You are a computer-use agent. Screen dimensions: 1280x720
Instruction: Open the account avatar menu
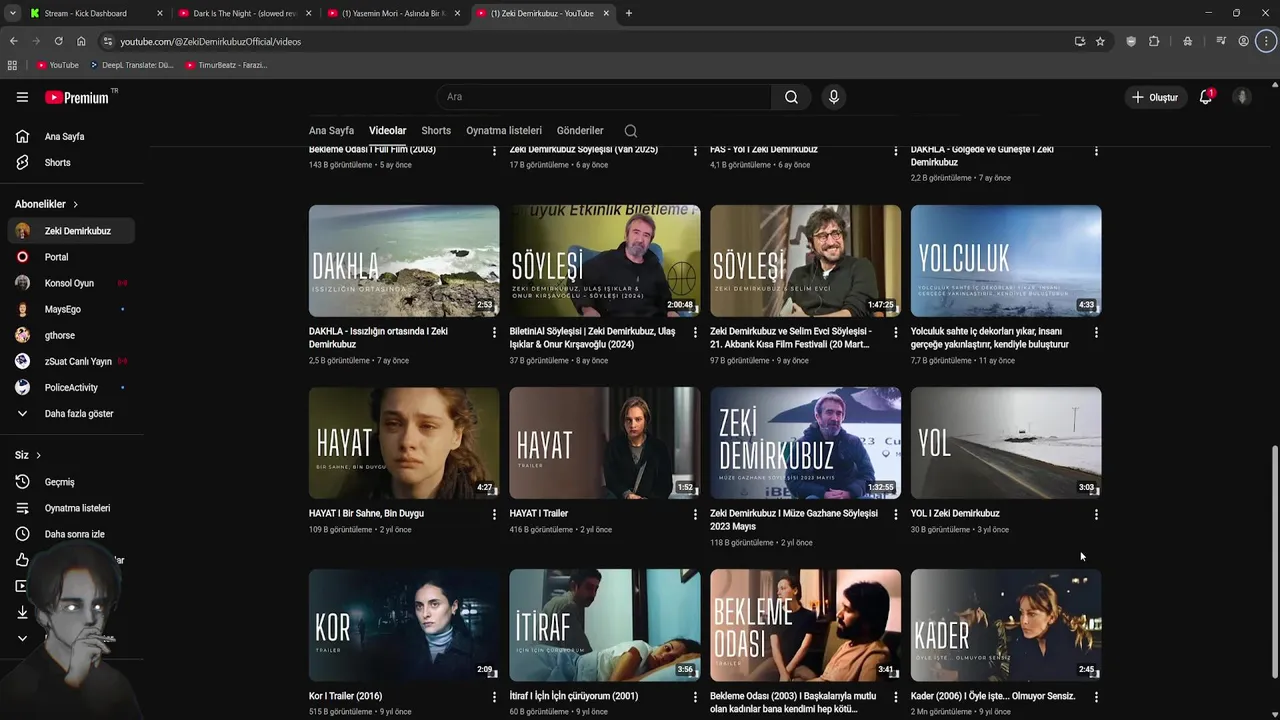1242,97
